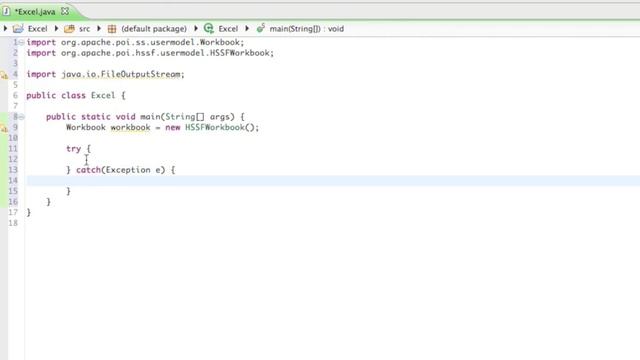Expand the arrow before main method breadcrumb

(x=247, y=28)
